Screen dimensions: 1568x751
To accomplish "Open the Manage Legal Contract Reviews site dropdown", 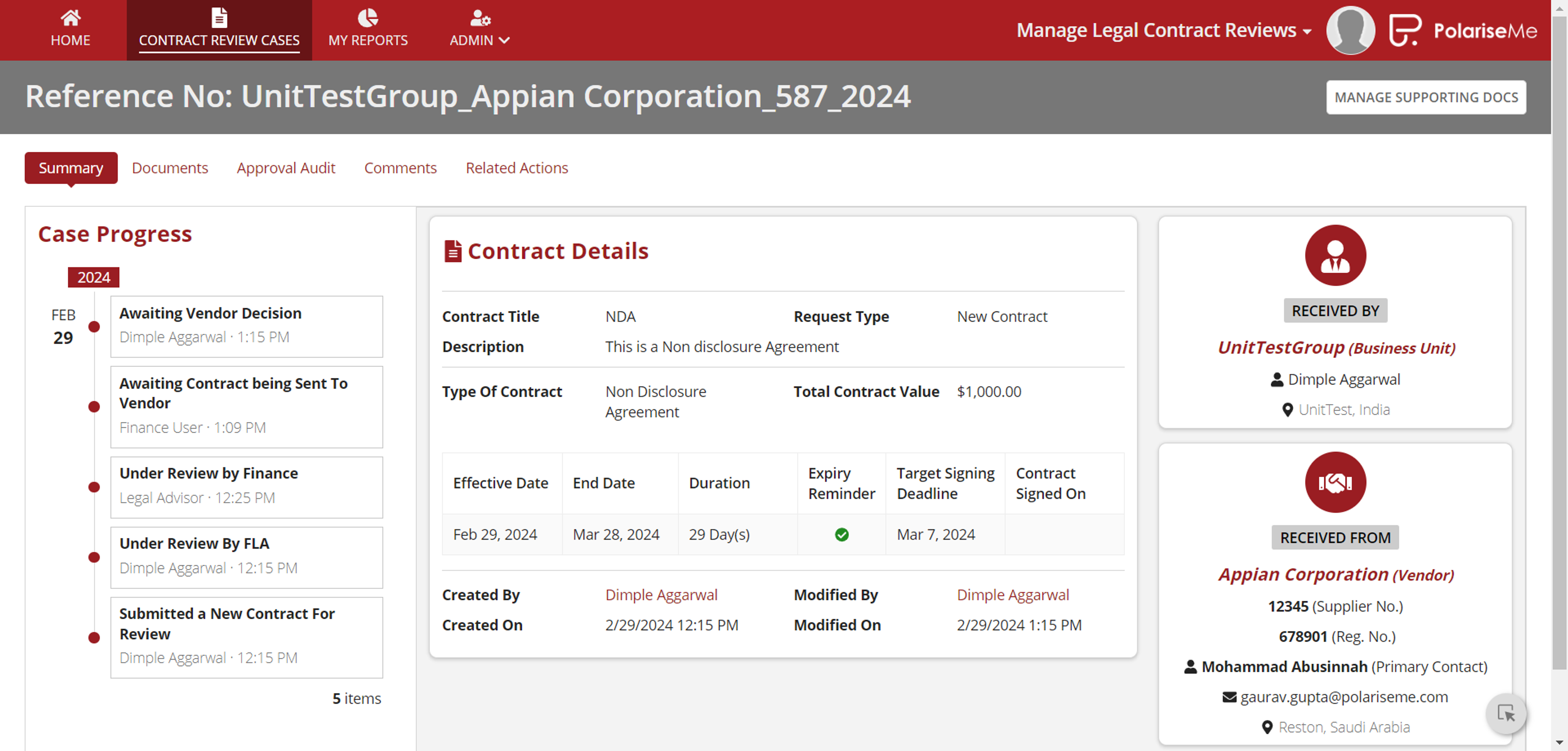I will pos(1164,30).
